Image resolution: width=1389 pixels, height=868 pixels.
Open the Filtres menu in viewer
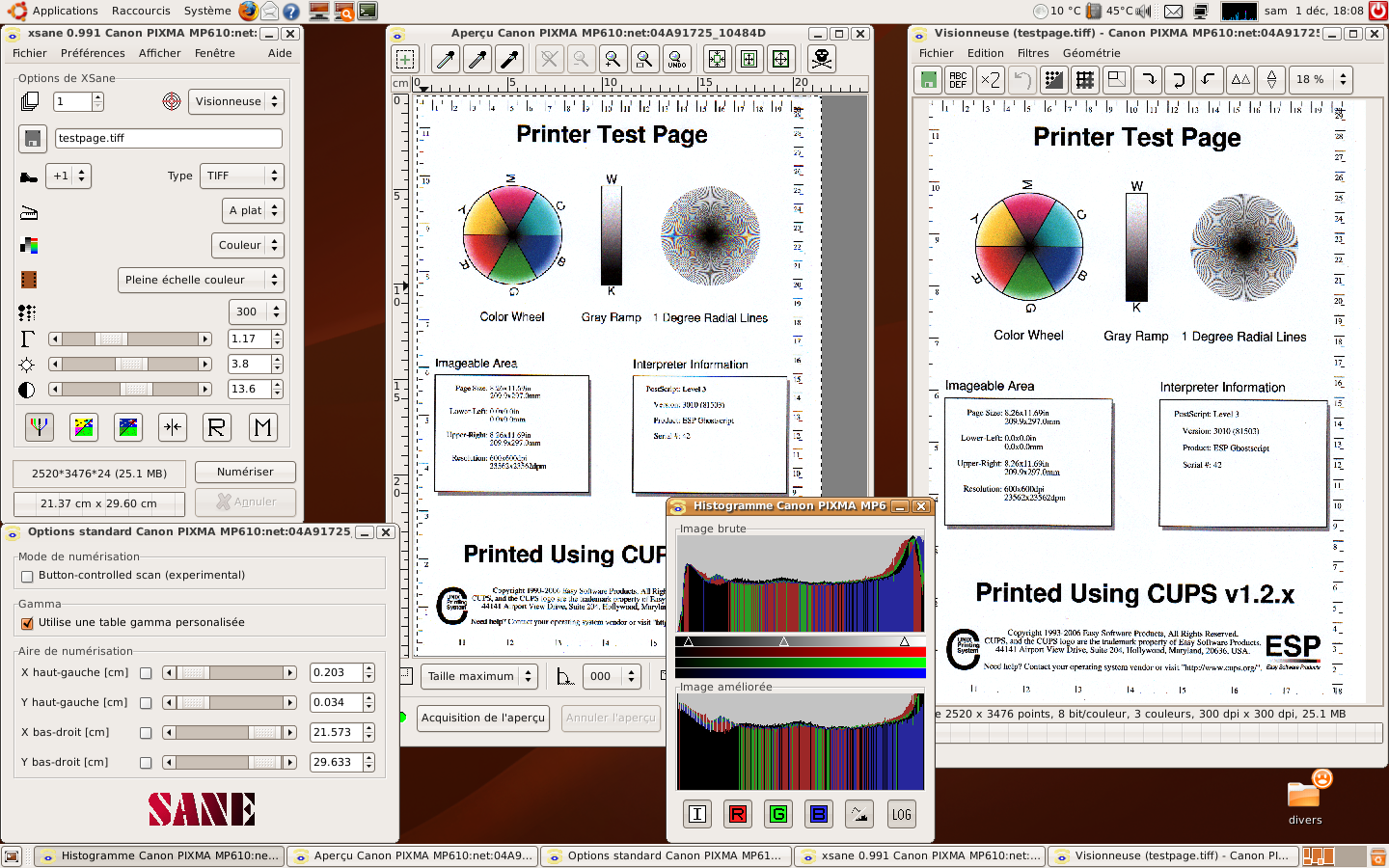(x=1033, y=53)
